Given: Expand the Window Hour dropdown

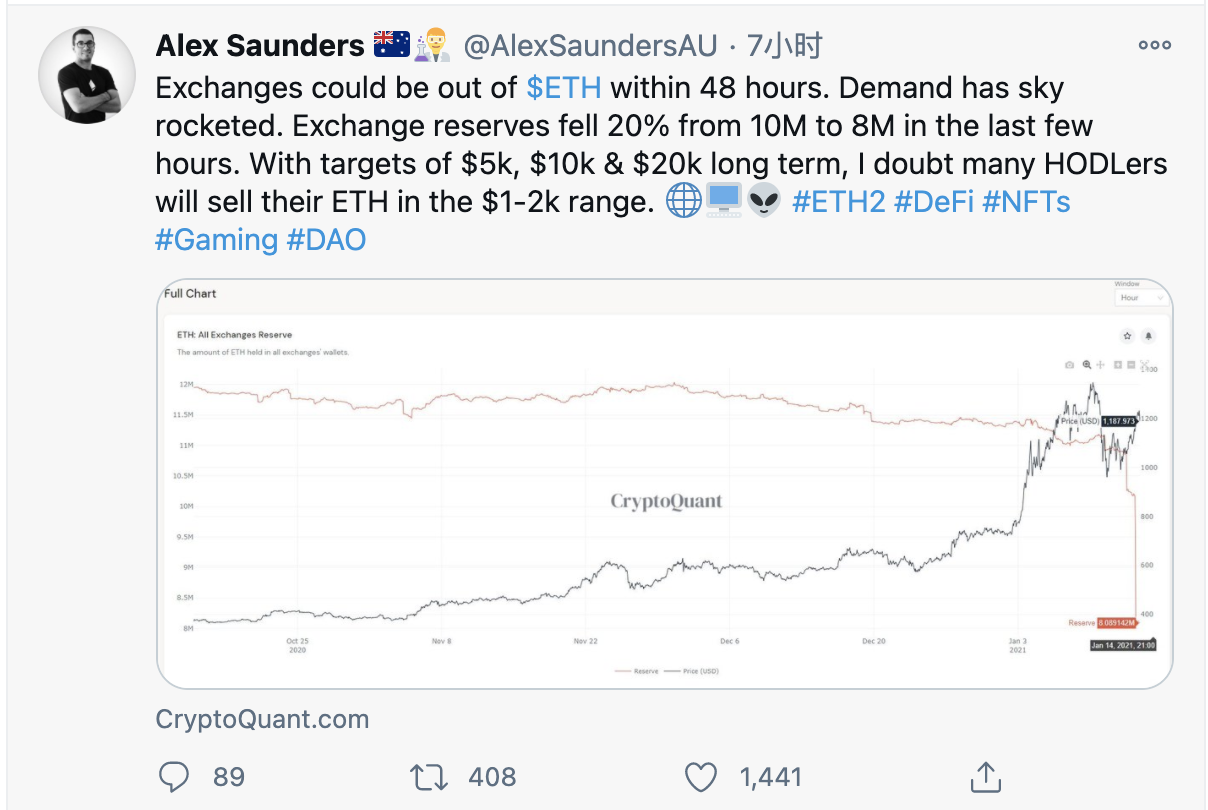Looking at the screenshot, I should tap(1141, 298).
